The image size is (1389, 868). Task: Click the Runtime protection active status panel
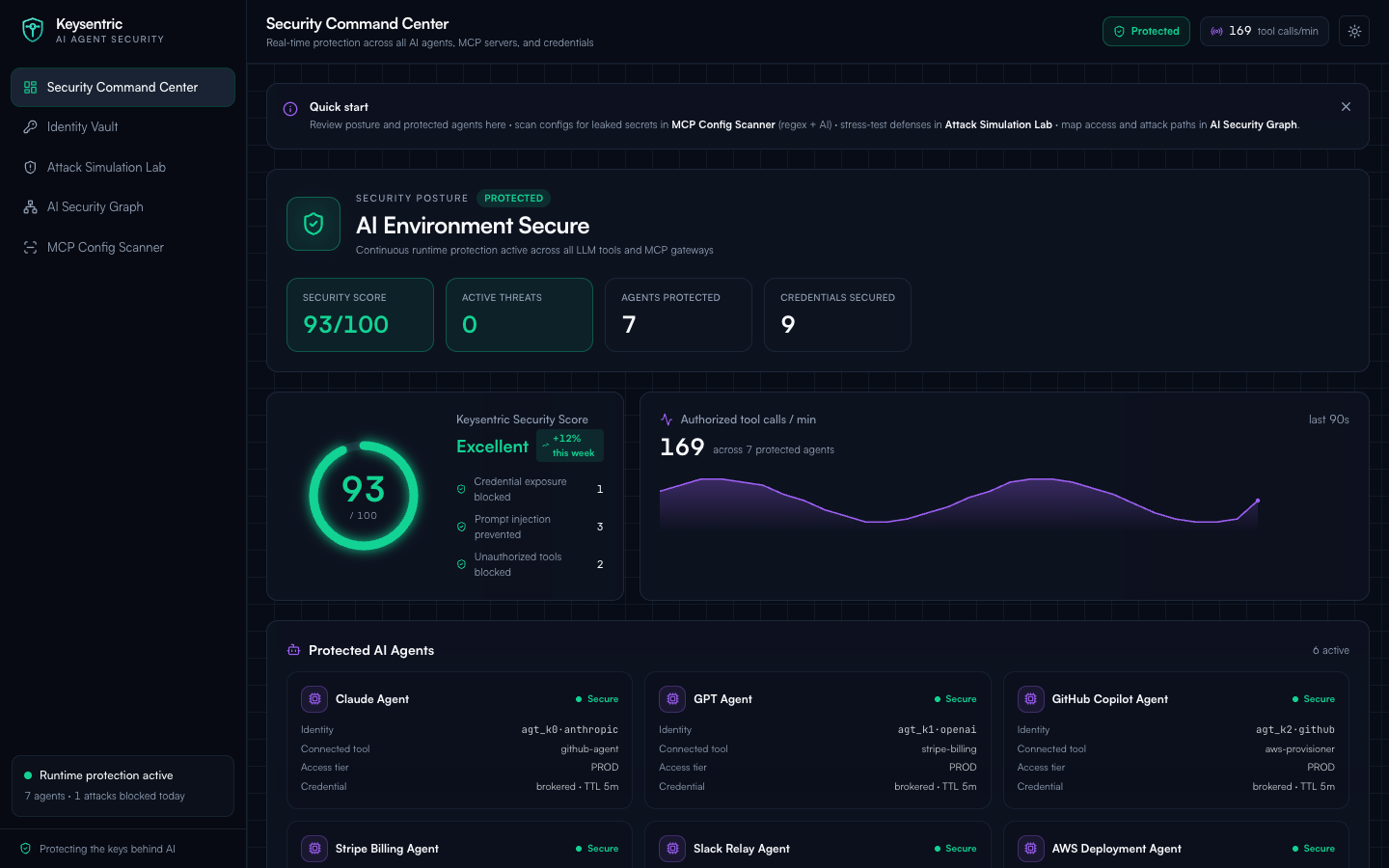(123, 786)
